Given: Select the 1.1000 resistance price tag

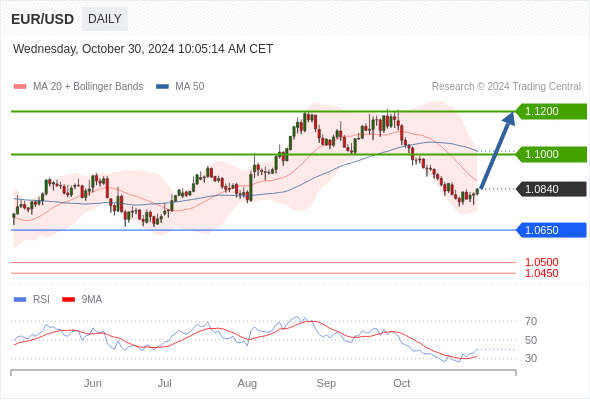Looking at the screenshot, I should [551, 154].
